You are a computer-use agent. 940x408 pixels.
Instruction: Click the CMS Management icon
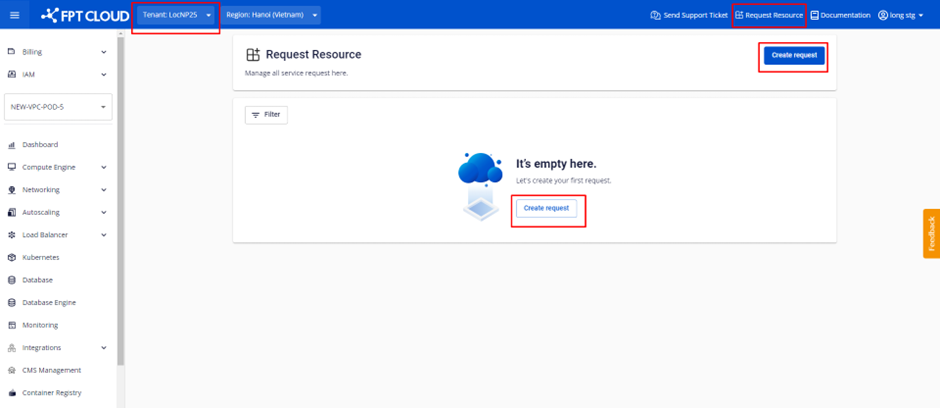(12, 370)
